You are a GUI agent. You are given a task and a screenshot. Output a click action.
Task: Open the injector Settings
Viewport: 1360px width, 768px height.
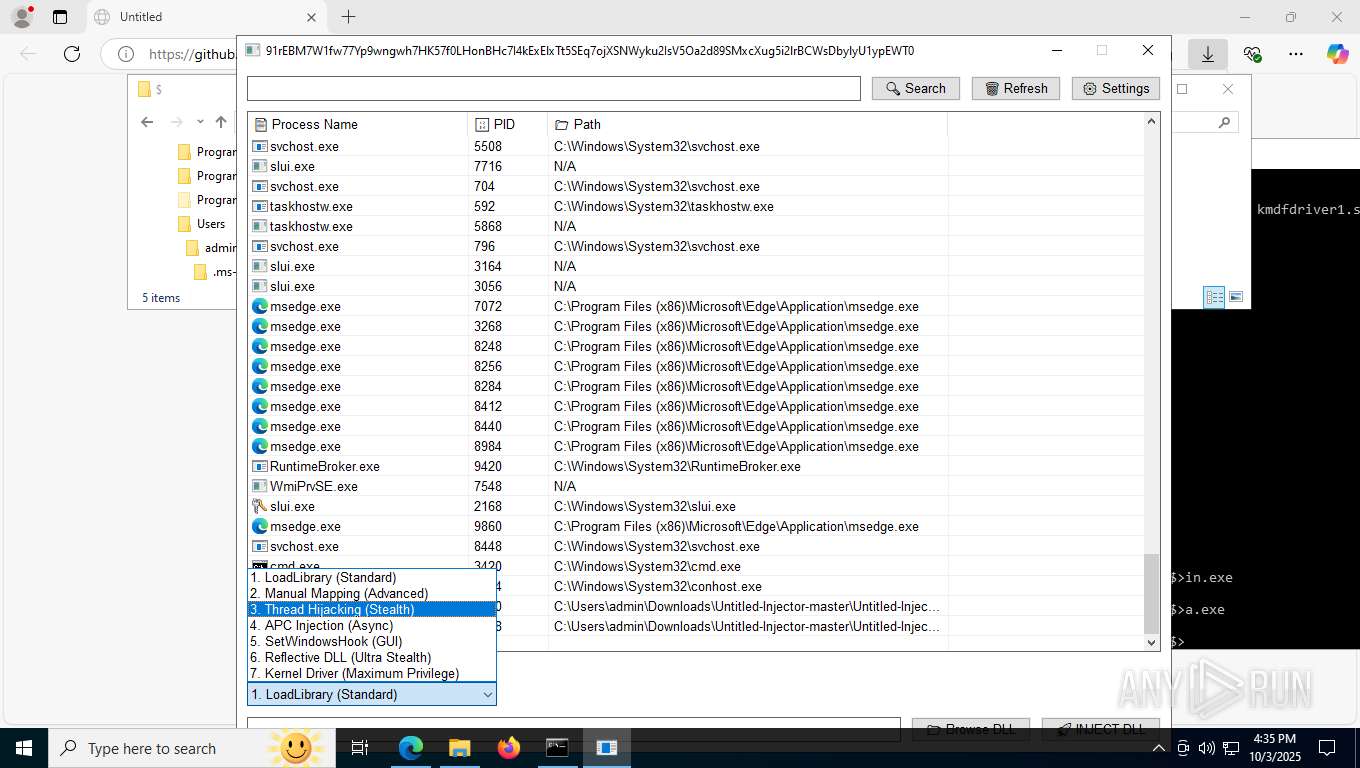[1116, 88]
